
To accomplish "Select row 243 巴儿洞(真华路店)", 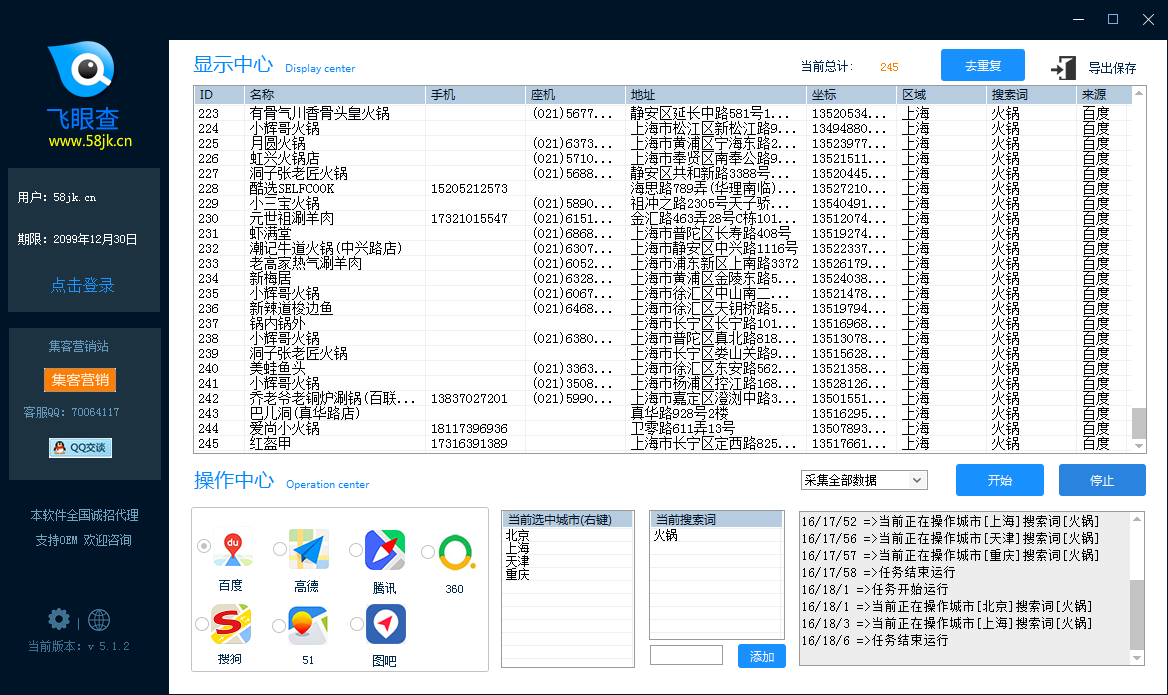I will point(663,413).
